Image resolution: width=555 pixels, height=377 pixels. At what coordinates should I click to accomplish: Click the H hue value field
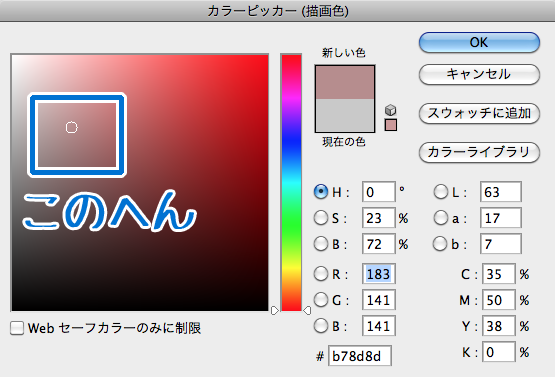(378, 192)
